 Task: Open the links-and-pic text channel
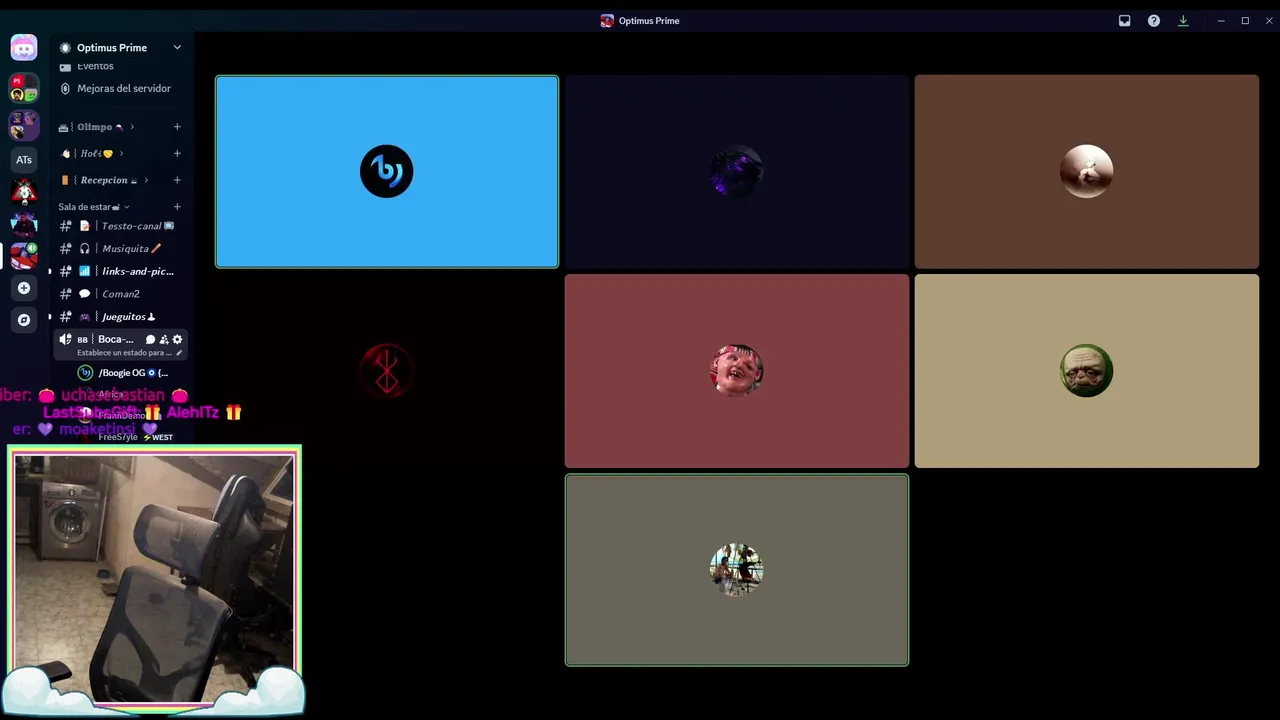click(120, 271)
